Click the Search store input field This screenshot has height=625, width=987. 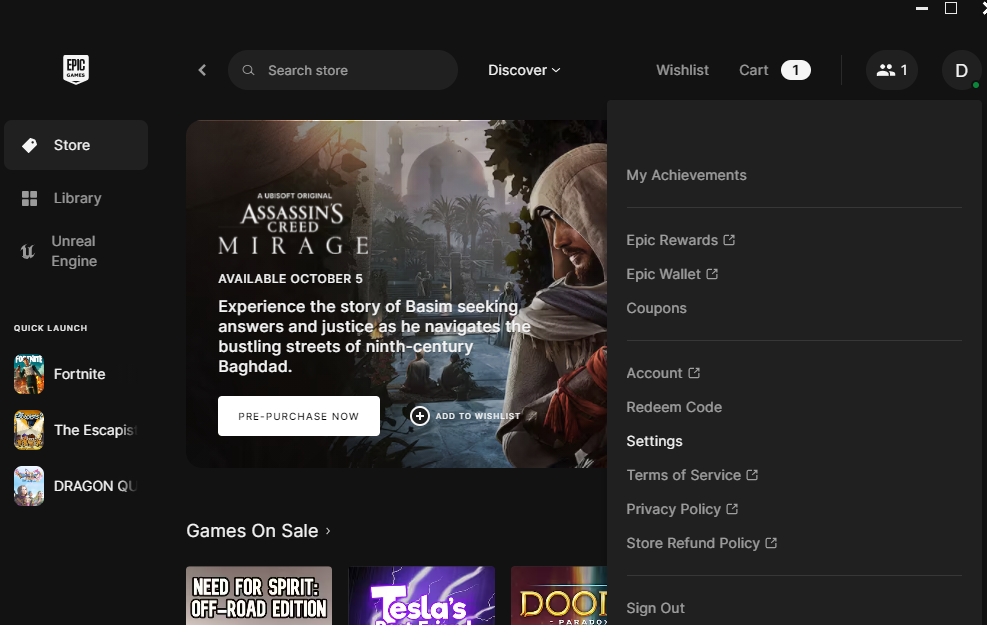pos(350,70)
